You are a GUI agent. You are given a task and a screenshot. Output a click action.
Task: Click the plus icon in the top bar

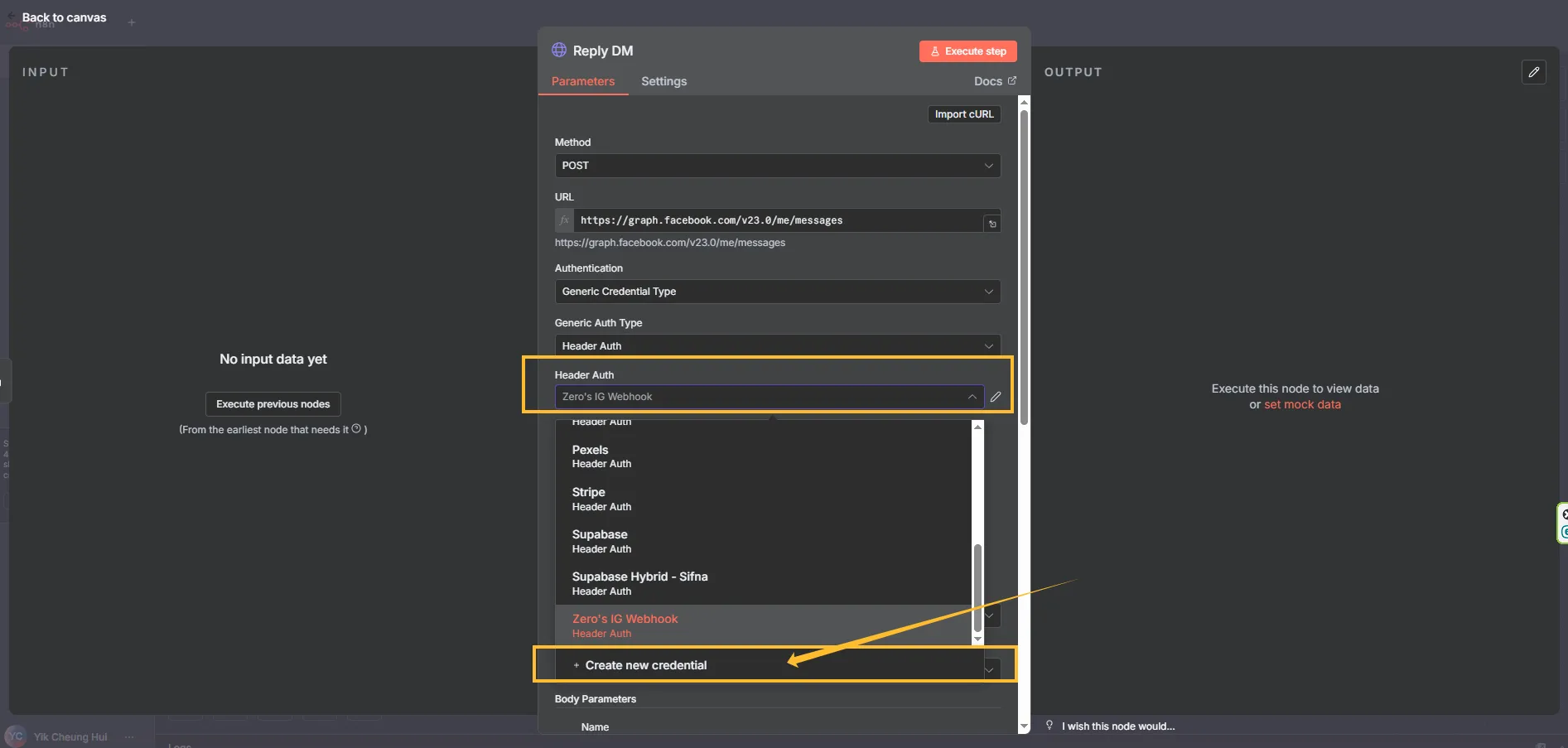coord(132,22)
